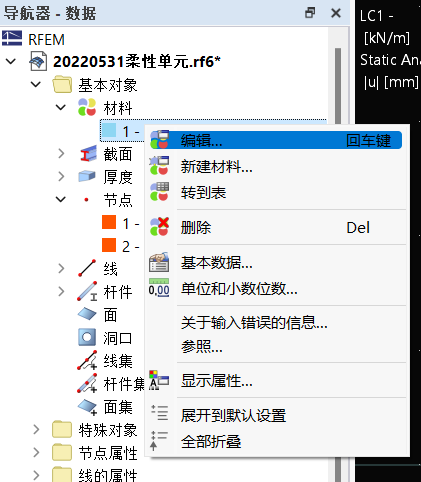Choose 参照... from the context menu

click(x=202, y=347)
